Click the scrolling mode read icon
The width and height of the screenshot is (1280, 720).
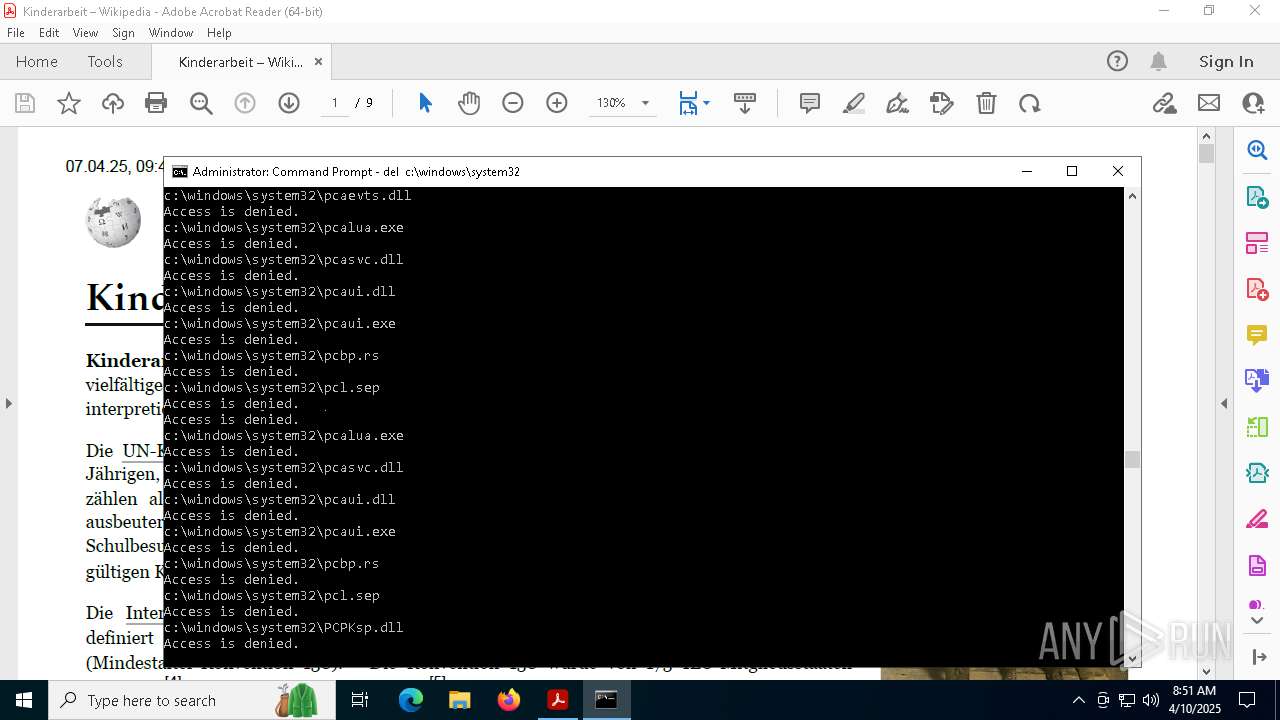coord(745,103)
